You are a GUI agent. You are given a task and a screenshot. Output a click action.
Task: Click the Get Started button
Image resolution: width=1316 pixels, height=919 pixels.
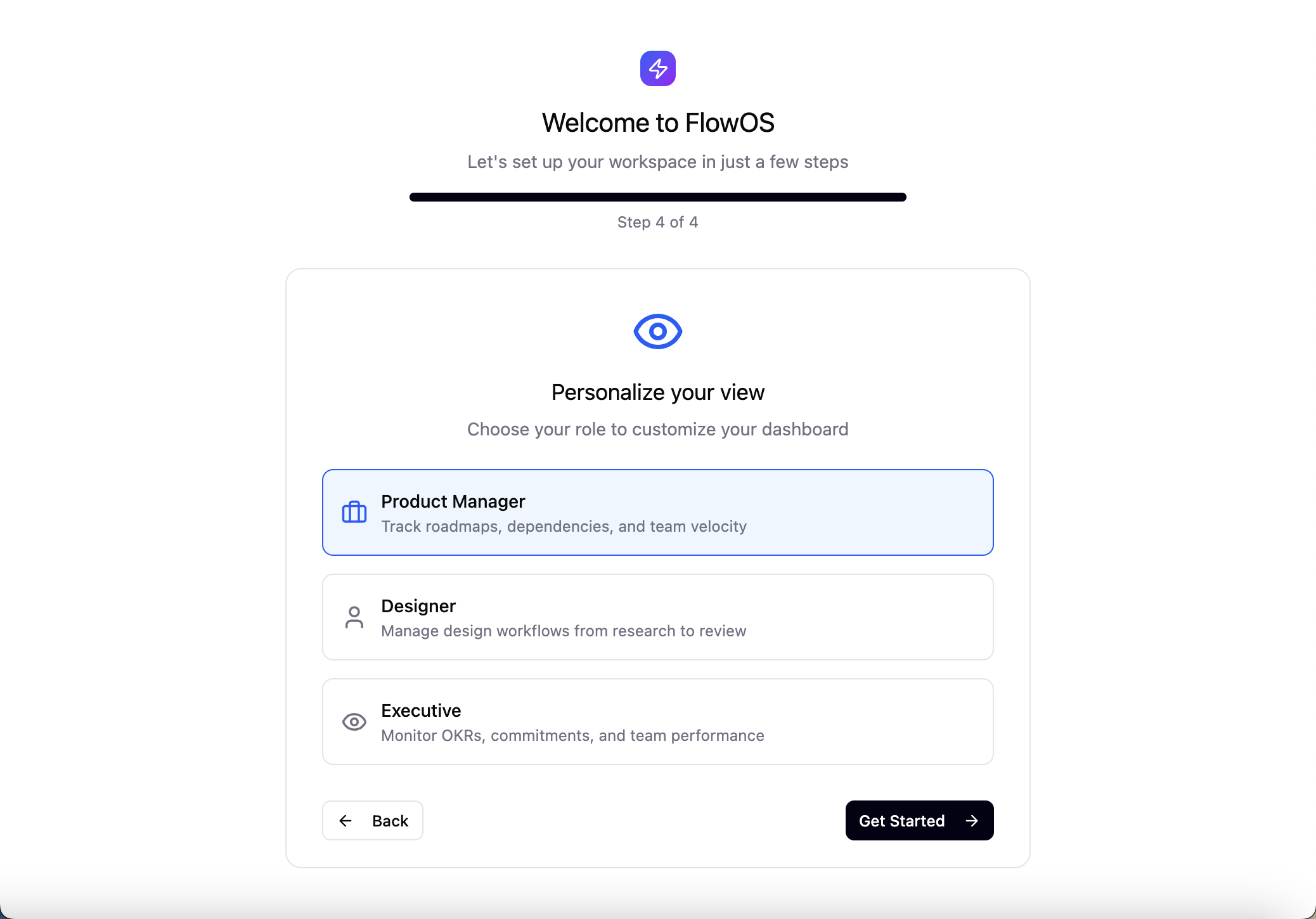pos(919,820)
